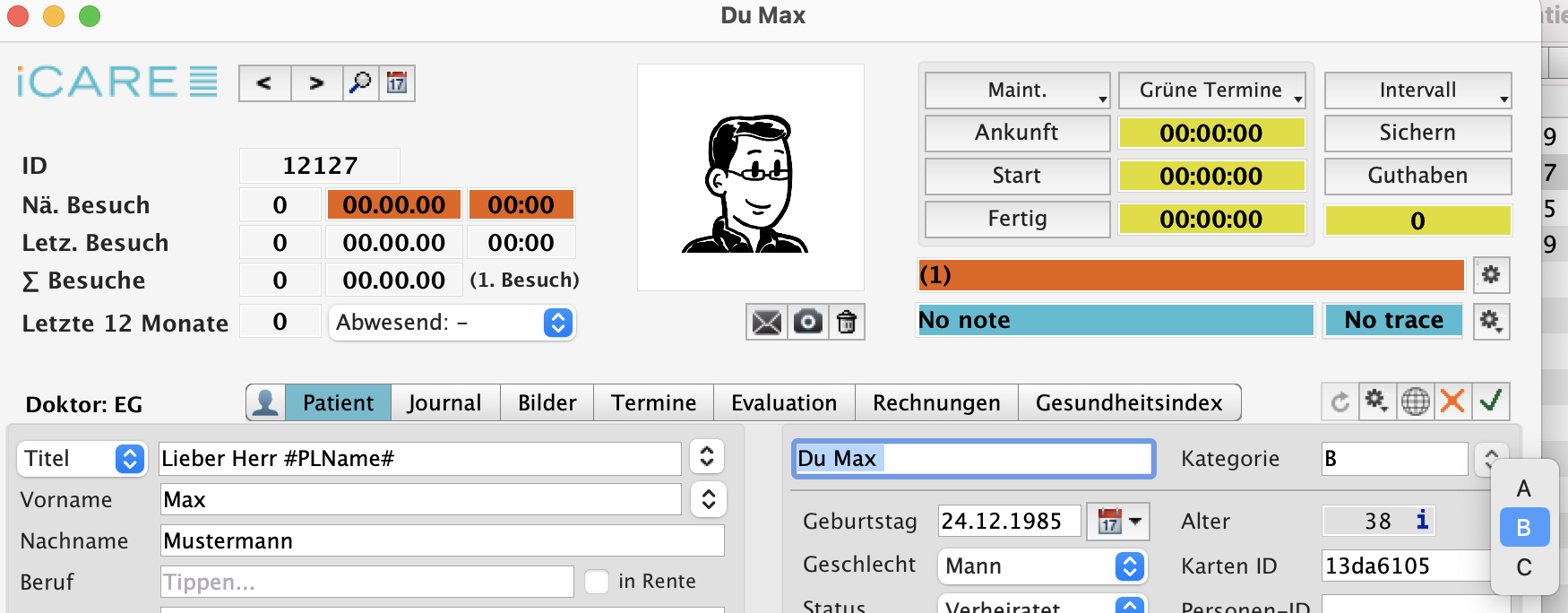
Task: Open the Geschlecht dropdown showing Mann
Action: [x=1129, y=566]
